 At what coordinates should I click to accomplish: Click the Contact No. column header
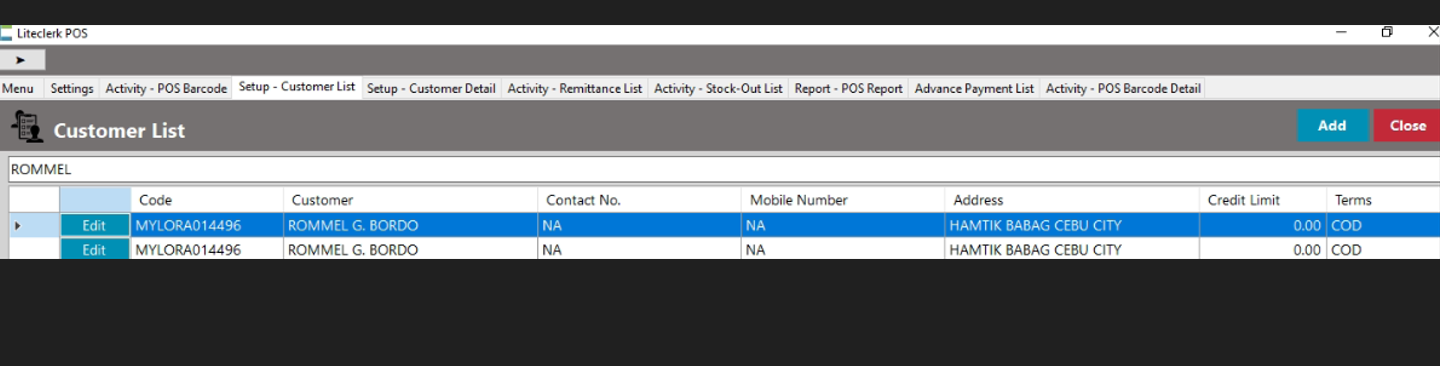coord(639,200)
